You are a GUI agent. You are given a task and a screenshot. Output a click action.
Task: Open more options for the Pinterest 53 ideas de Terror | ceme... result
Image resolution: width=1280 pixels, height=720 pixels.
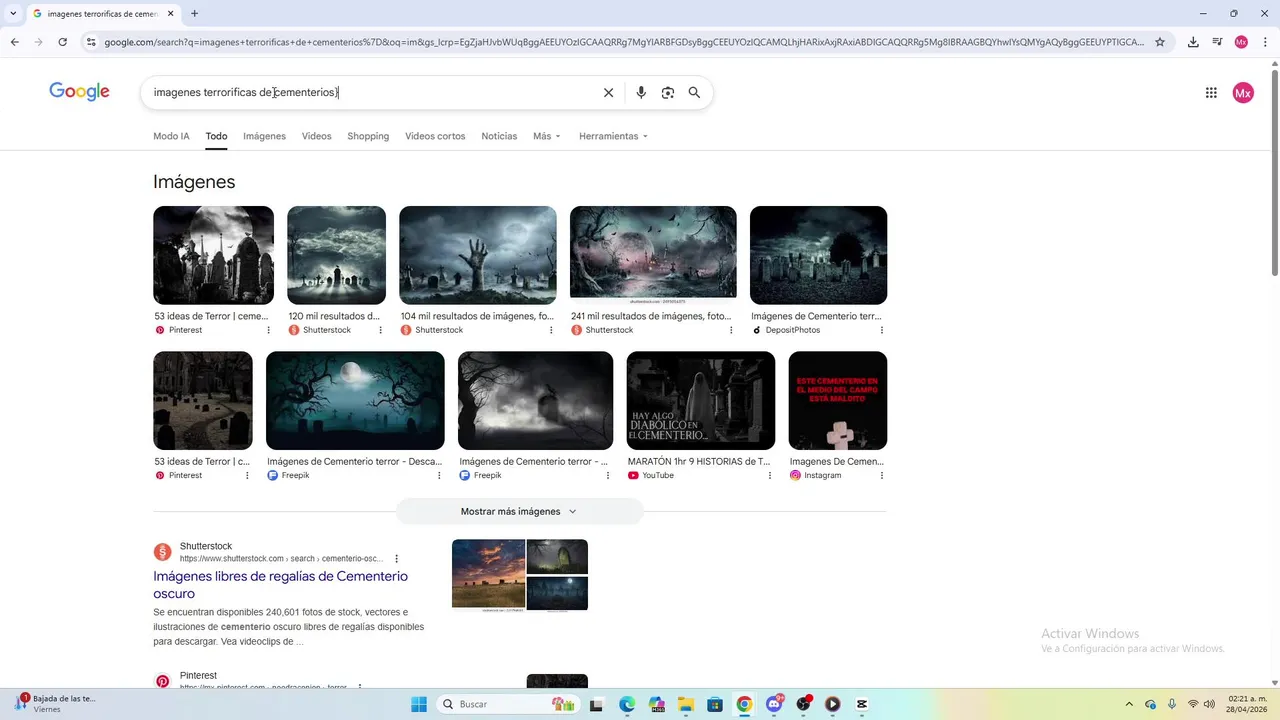(x=268, y=330)
